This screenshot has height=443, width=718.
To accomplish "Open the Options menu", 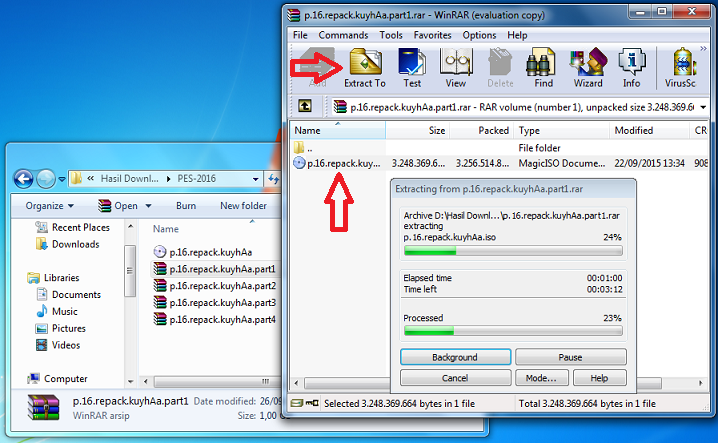I will pos(479,35).
